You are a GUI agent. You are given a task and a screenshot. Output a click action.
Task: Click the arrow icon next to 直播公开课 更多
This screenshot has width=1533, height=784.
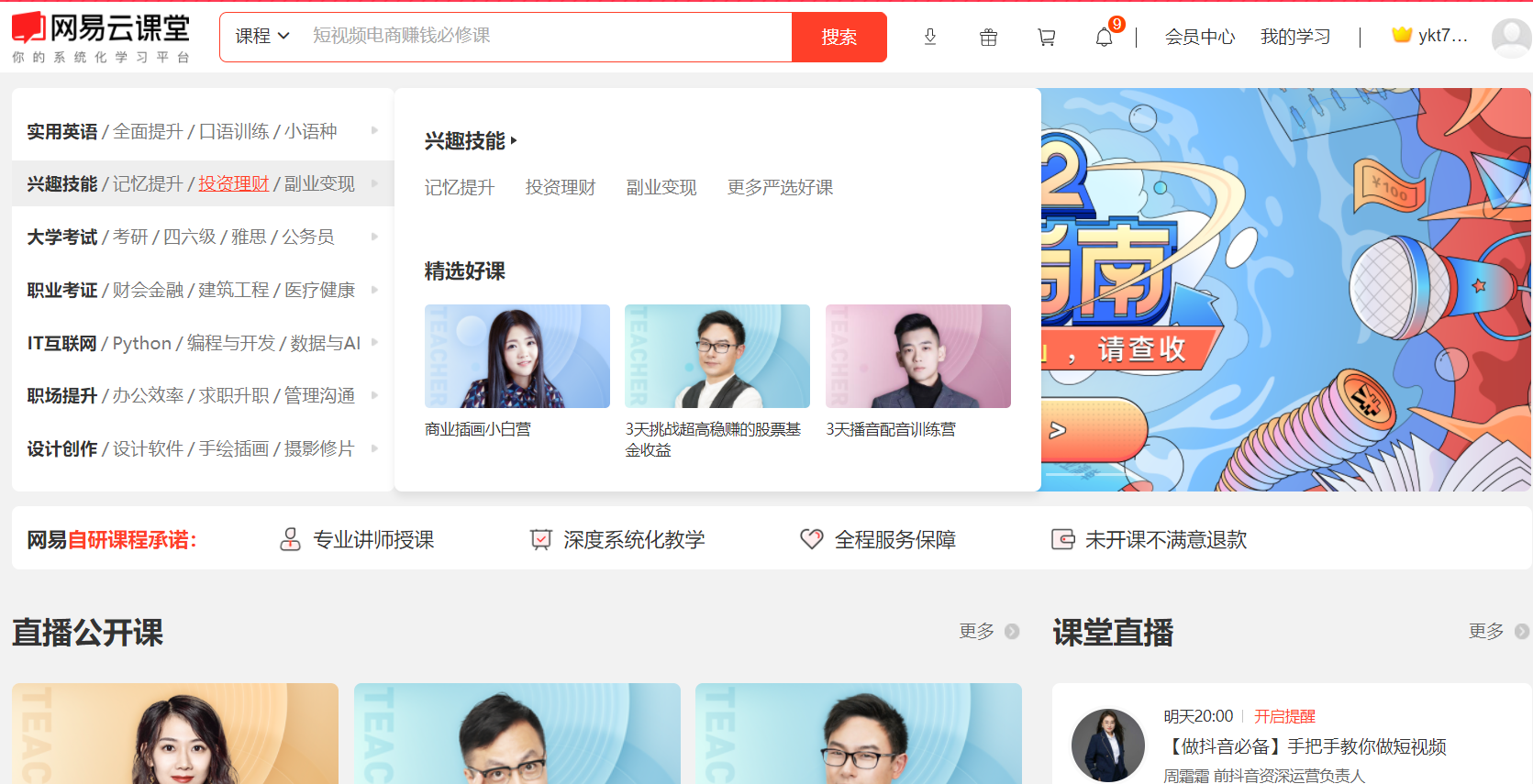click(1012, 631)
